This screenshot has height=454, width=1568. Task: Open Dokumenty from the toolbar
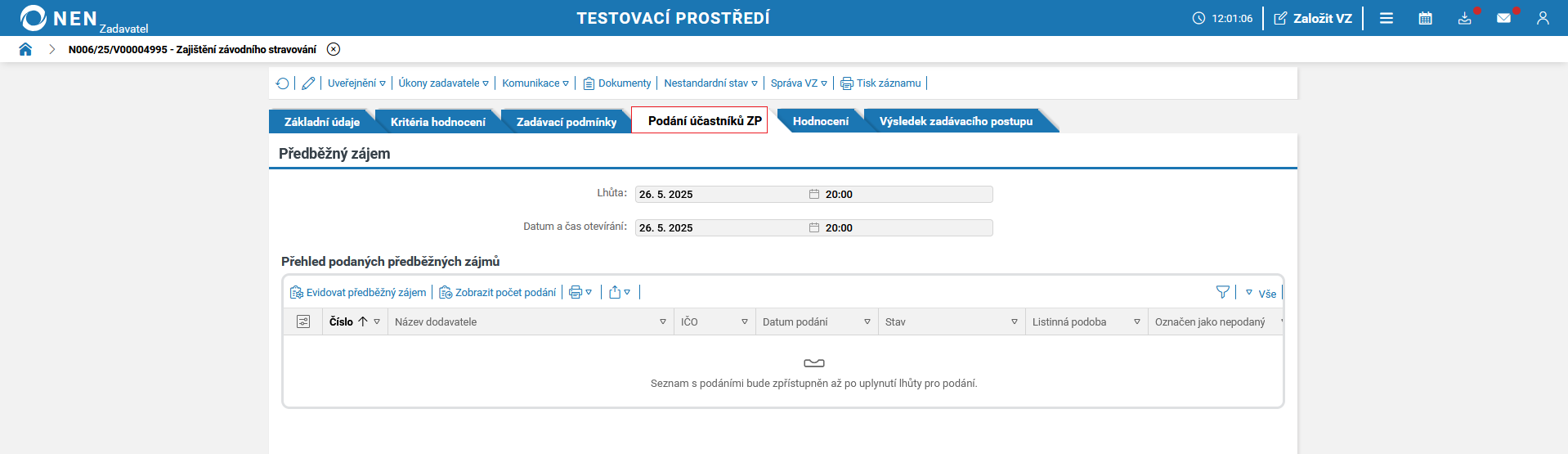pyautogui.click(x=617, y=83)
